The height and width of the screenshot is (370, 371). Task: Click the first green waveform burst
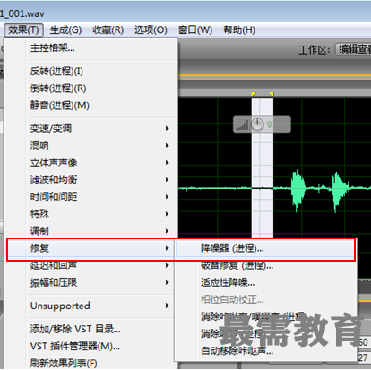[x=298, y=189]
